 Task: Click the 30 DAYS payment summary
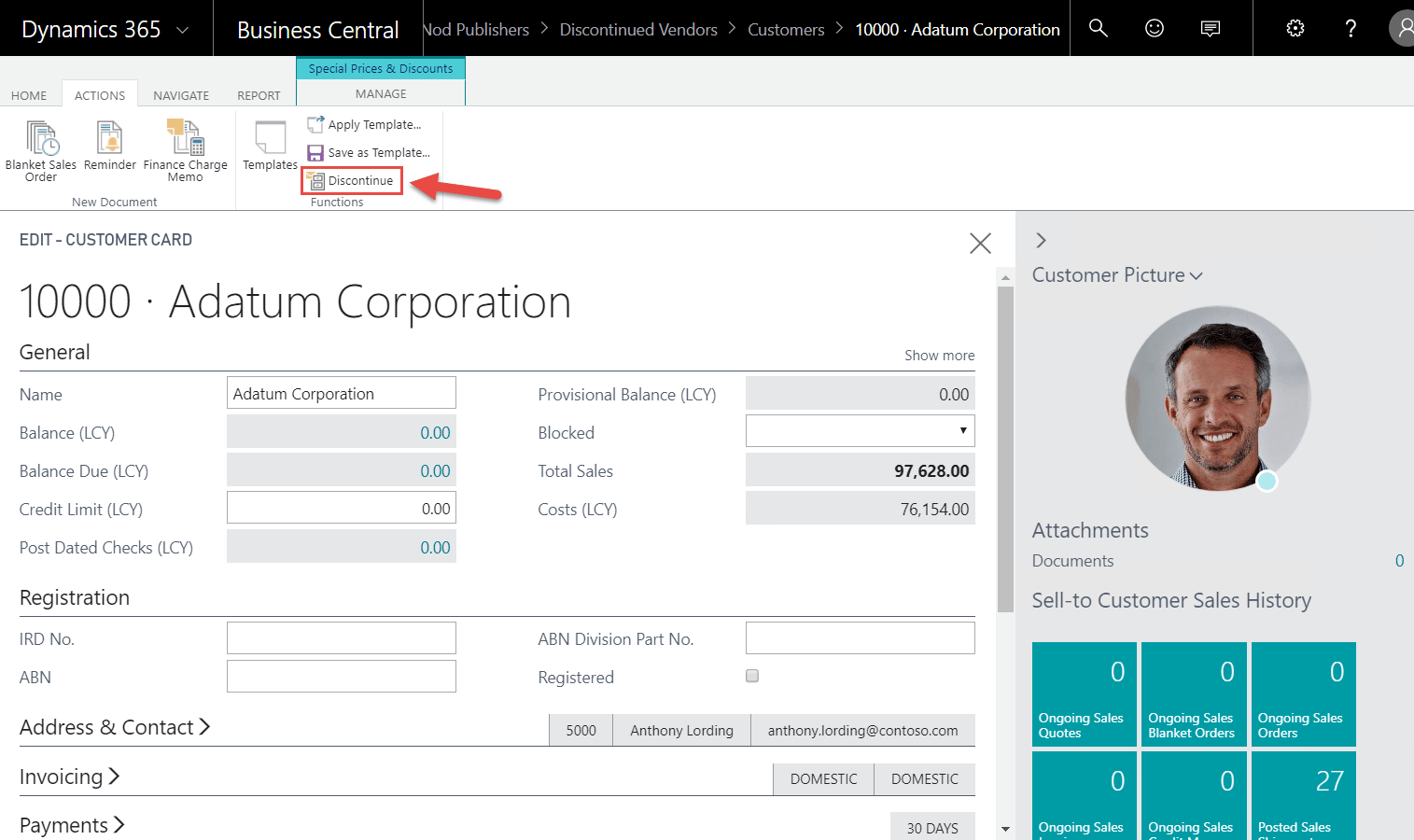(x=932, y=827)
